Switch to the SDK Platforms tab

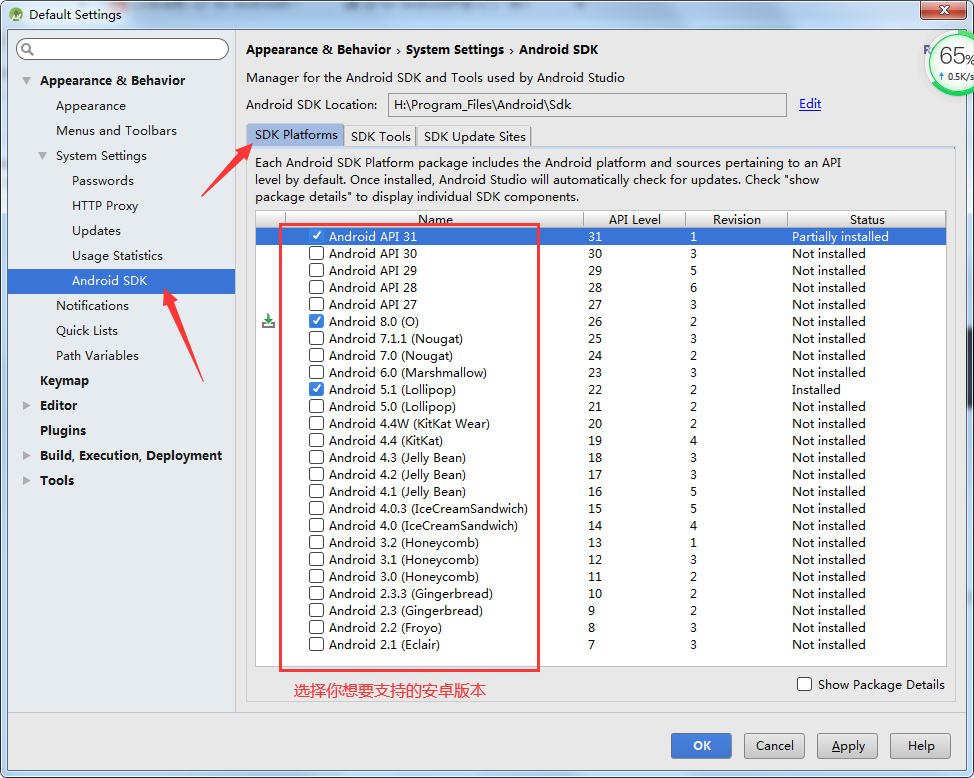296,135
